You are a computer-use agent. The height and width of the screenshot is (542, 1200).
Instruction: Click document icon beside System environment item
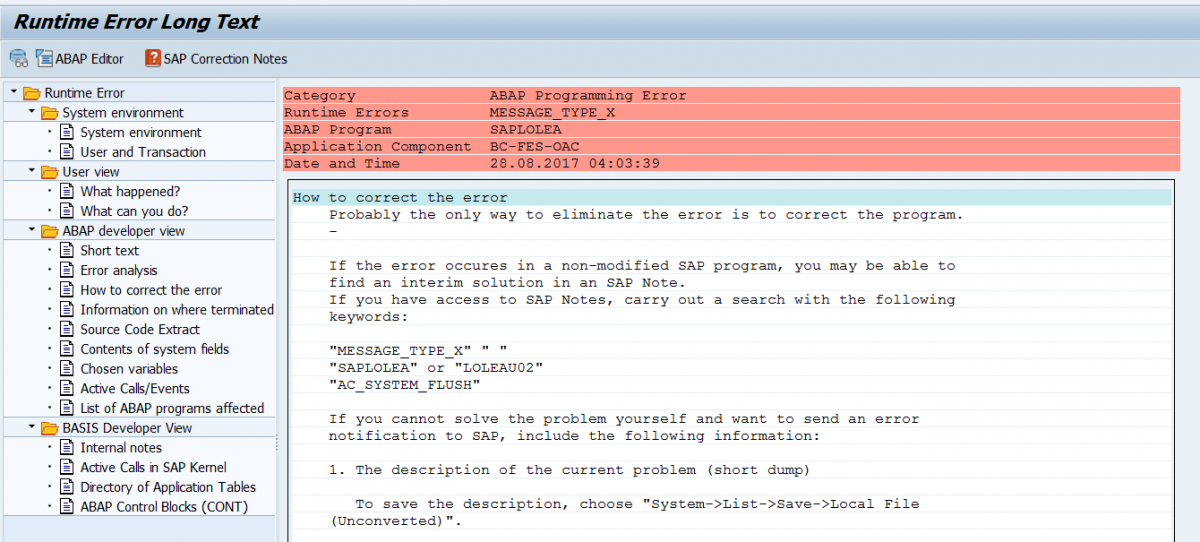pyautogui.click(x=68, y=132)
